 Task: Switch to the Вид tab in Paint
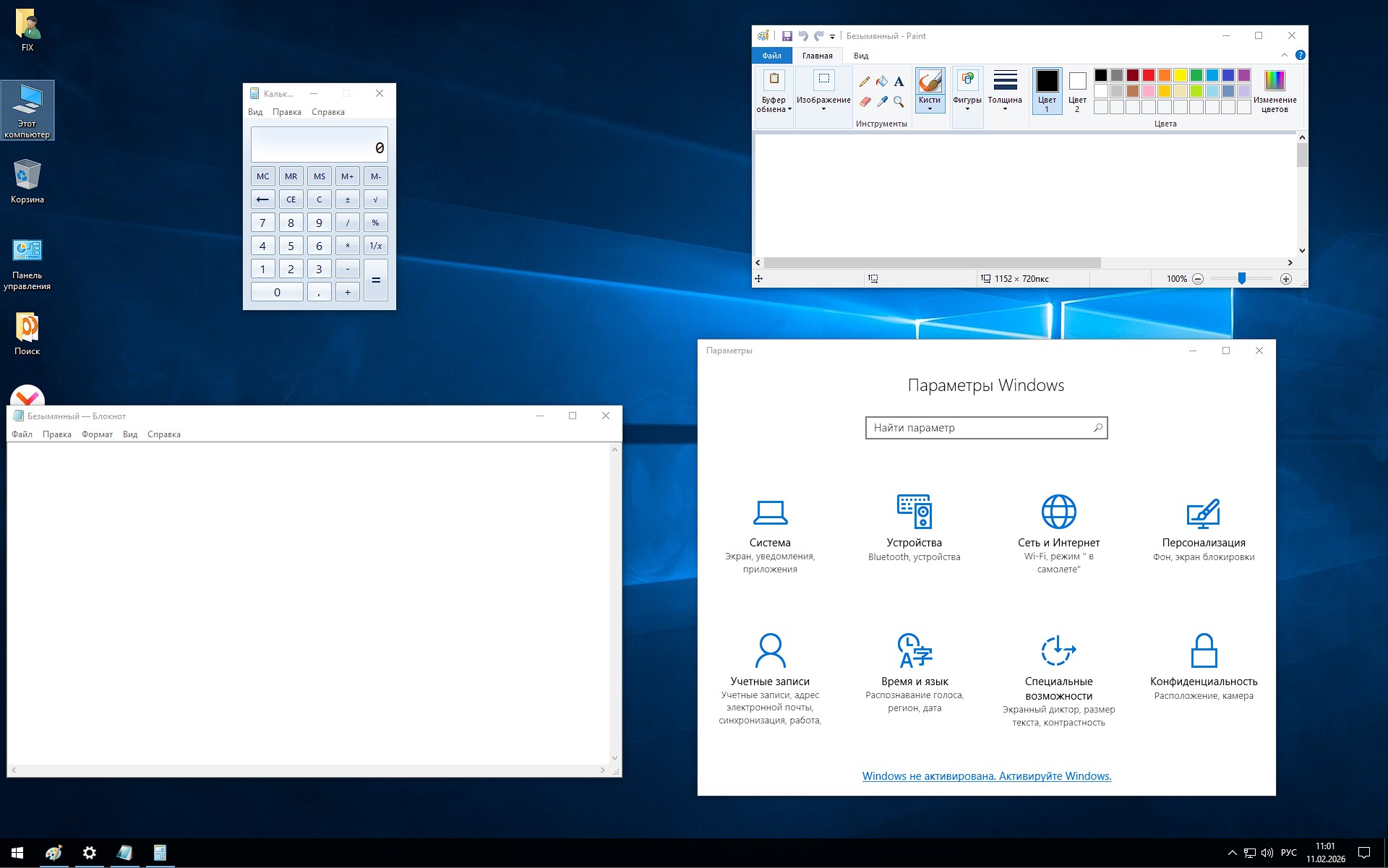[860, 56]
